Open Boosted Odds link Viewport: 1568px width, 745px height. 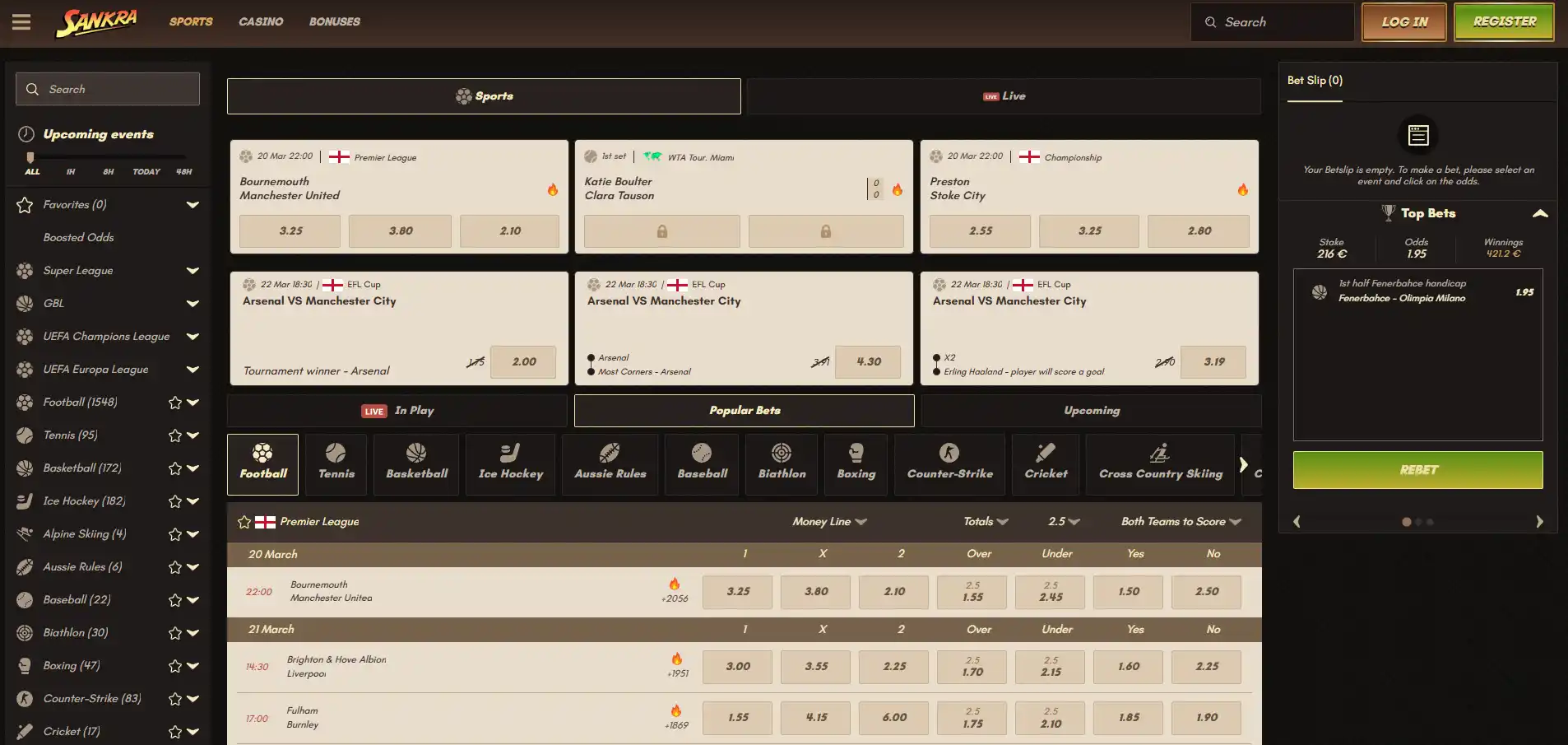point(79,237)
